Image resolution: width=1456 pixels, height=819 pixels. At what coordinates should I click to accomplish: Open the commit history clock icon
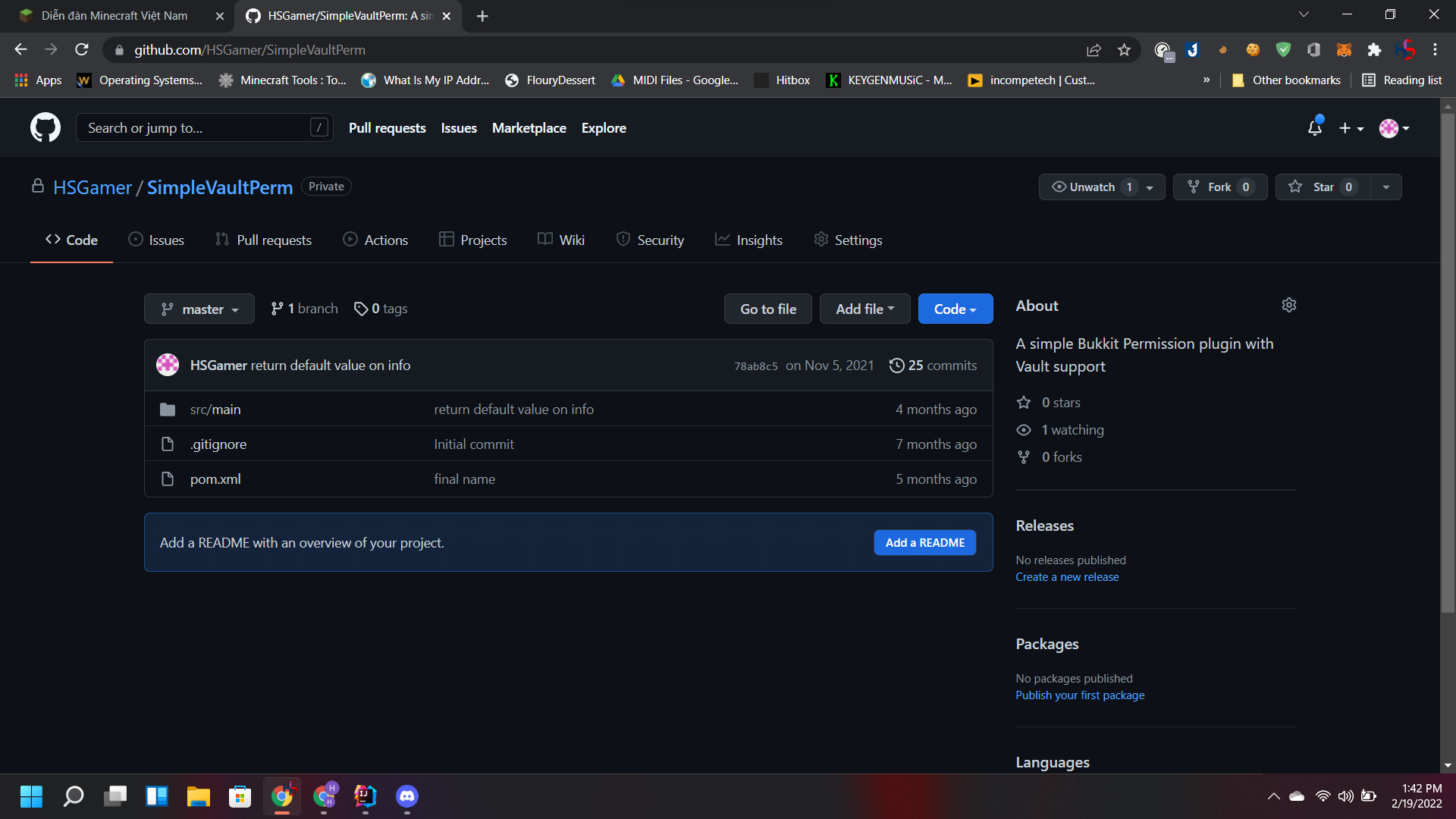[896, 366]
